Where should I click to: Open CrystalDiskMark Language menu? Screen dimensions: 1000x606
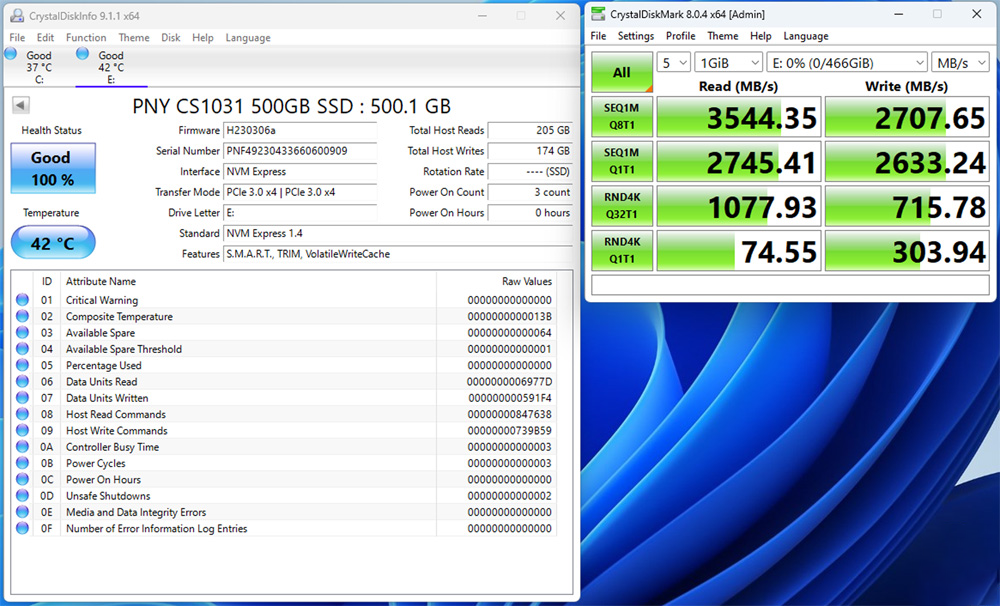[x=806, y=36]
